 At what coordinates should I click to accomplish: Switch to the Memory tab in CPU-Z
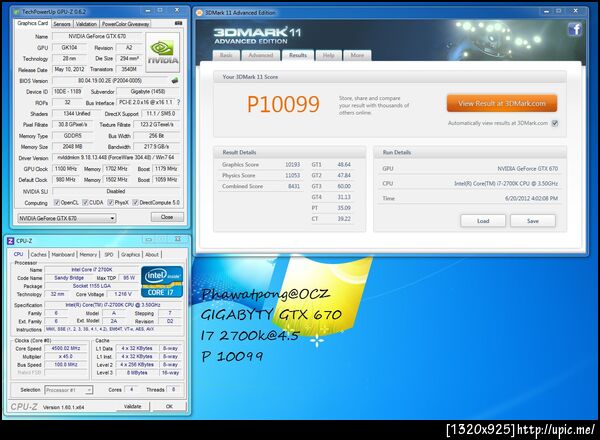tap(88, 254)
